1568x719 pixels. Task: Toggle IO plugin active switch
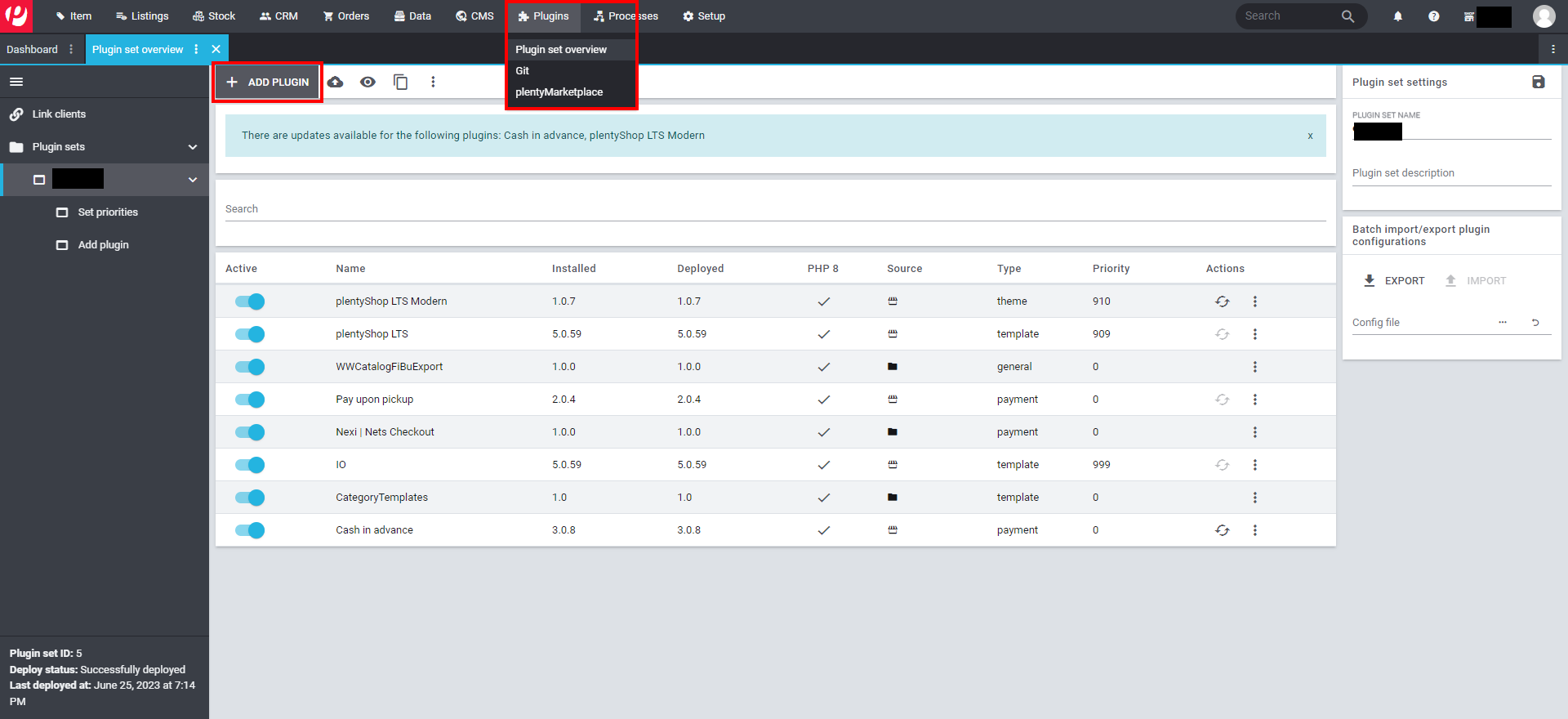pos(250,465)
